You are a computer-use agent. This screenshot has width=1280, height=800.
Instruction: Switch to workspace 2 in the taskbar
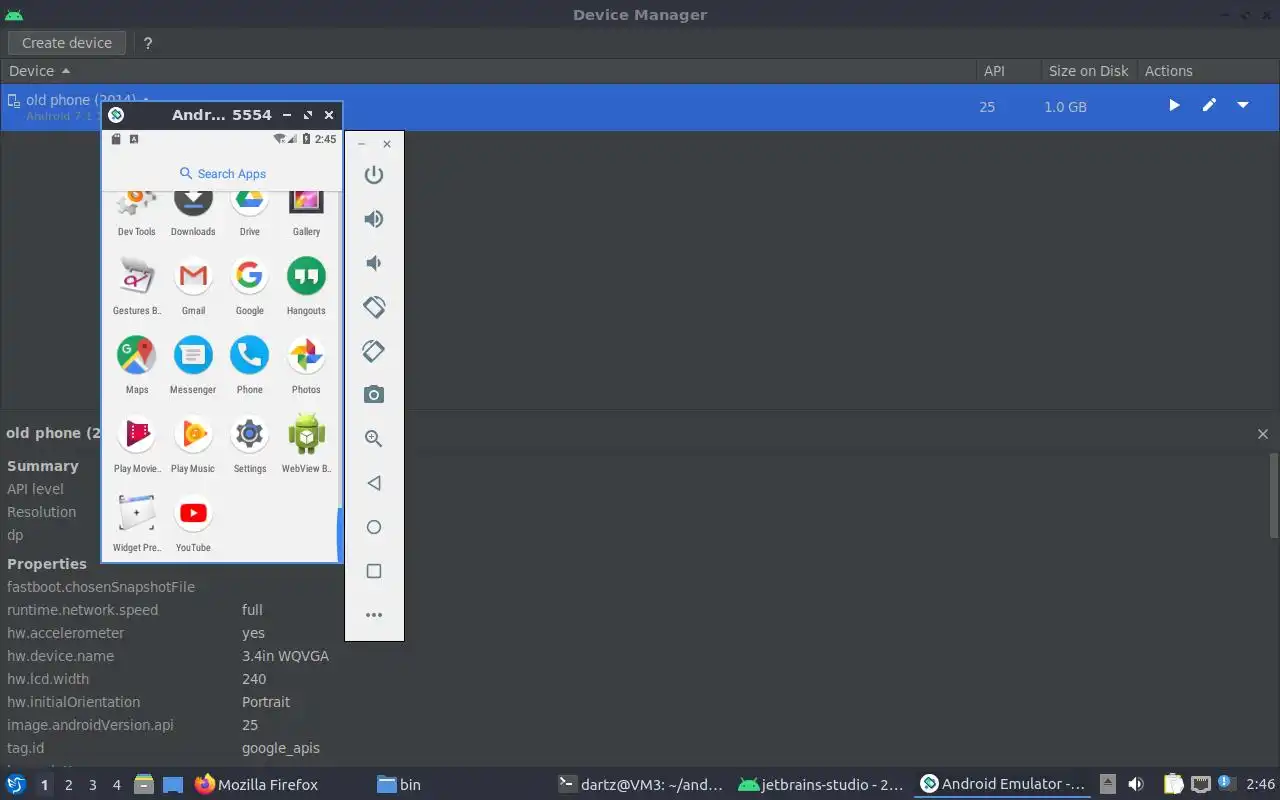click(x=69, y=785)
